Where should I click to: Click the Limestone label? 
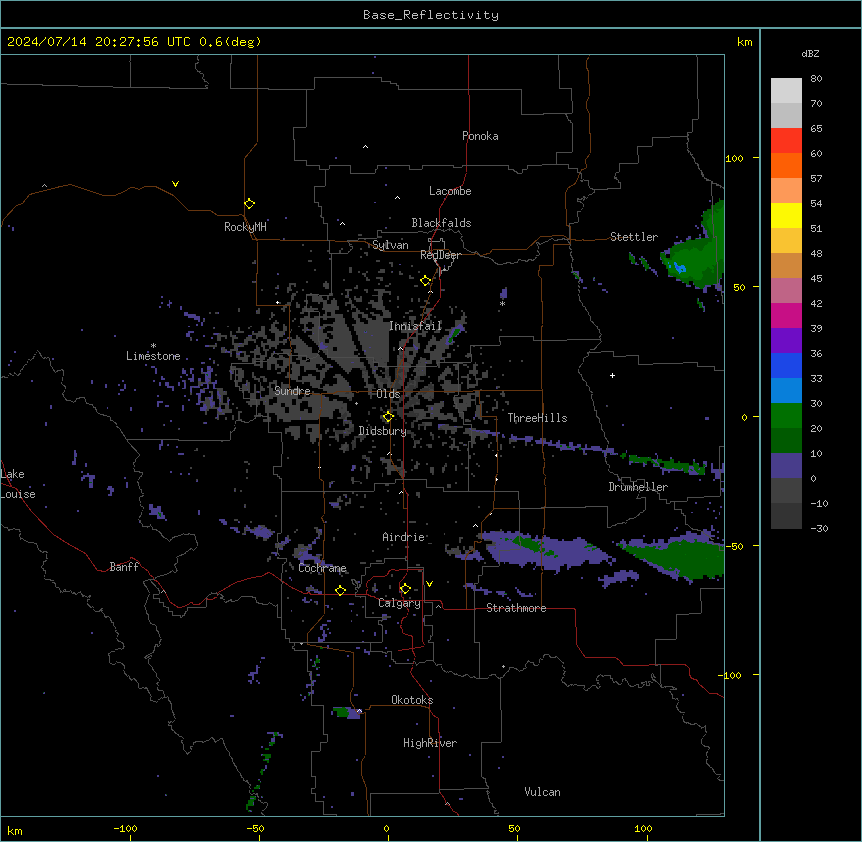coord(153,356)
